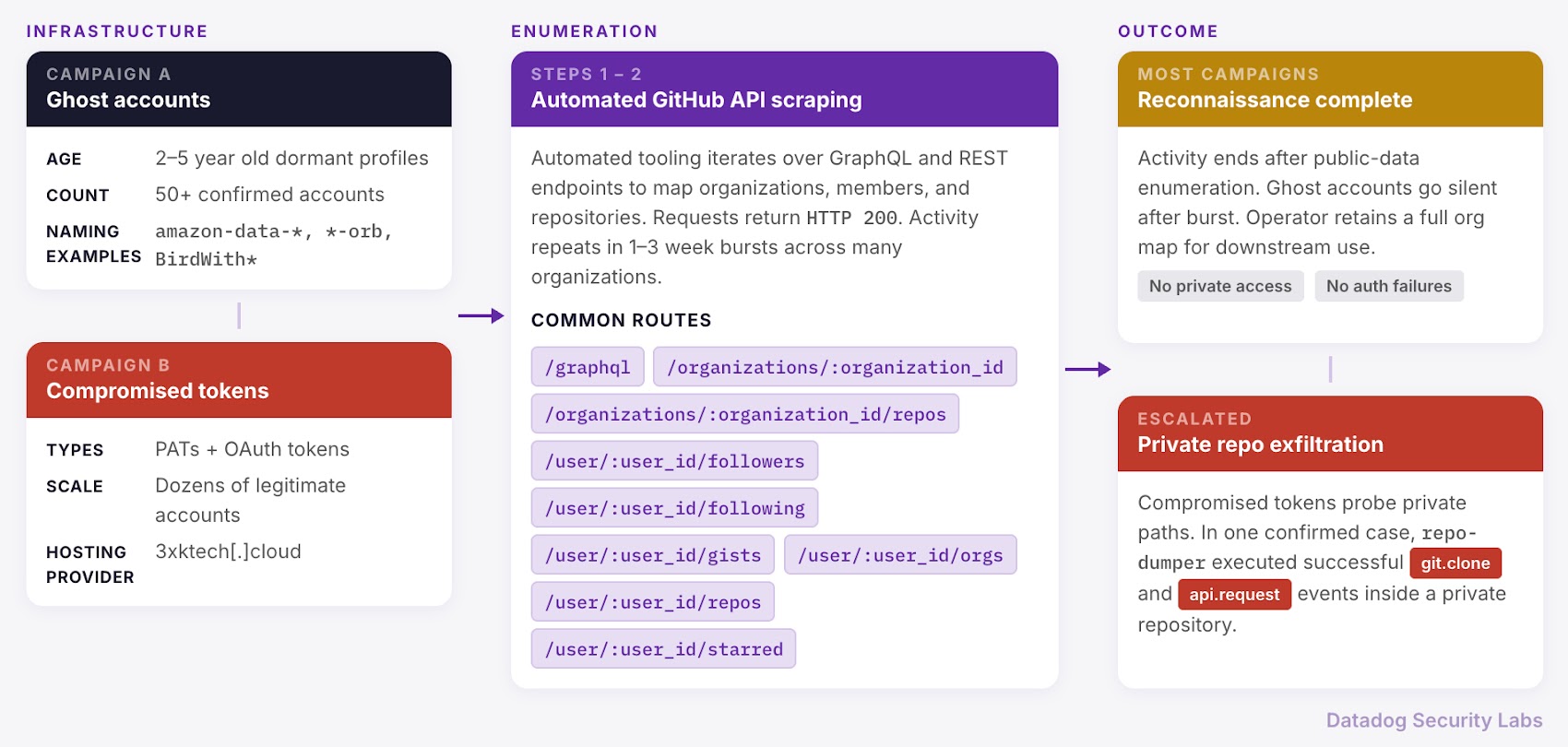Image resolution: width=1568 pixels, height=747 pixels.
Task: Choose the /user/:user_id/following route tag
Action: [x=674, y=508]
